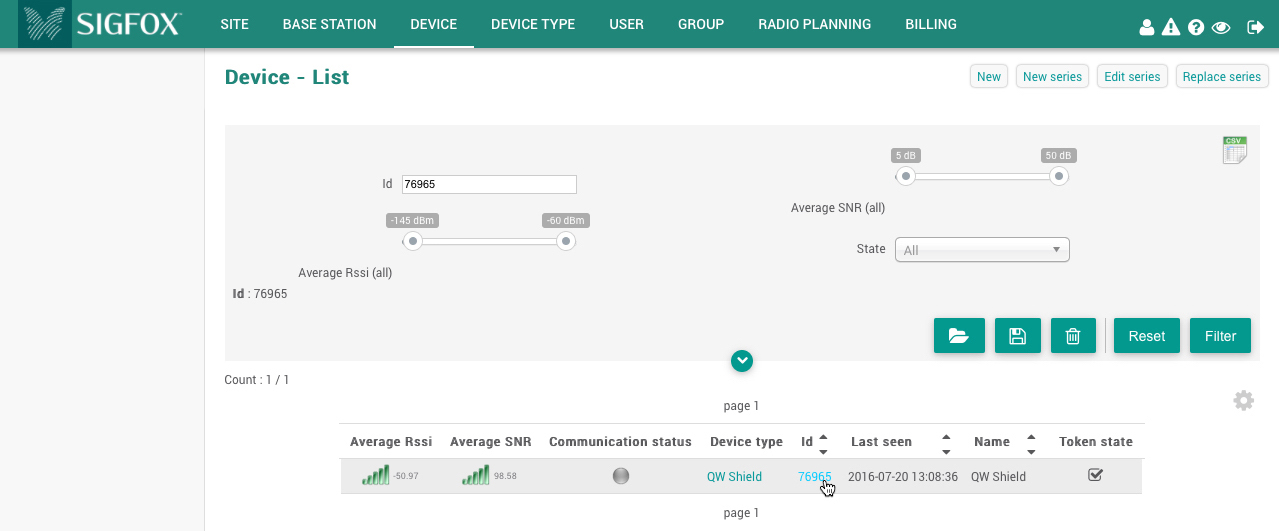1279x531 pixels.
Task: Sort ascending by Last seen column
Action: tap(946, 436)
